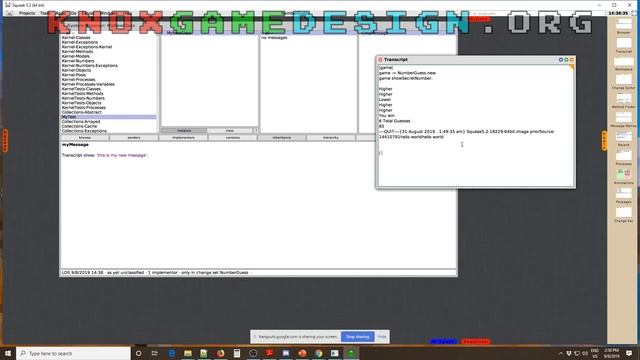Open File Explorer from the taskbar
The image size is (640, 360).
[188, 353]
